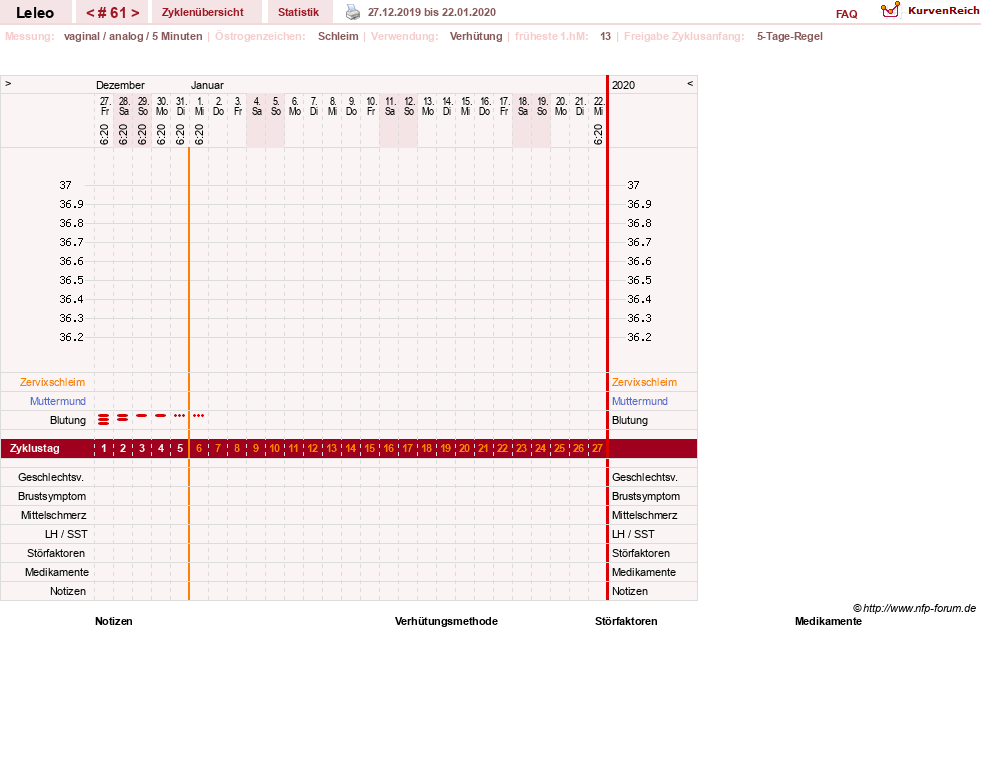981x780 pixels.
Task: Collapse chart with top-right < arrow
Action: [690, 83]
